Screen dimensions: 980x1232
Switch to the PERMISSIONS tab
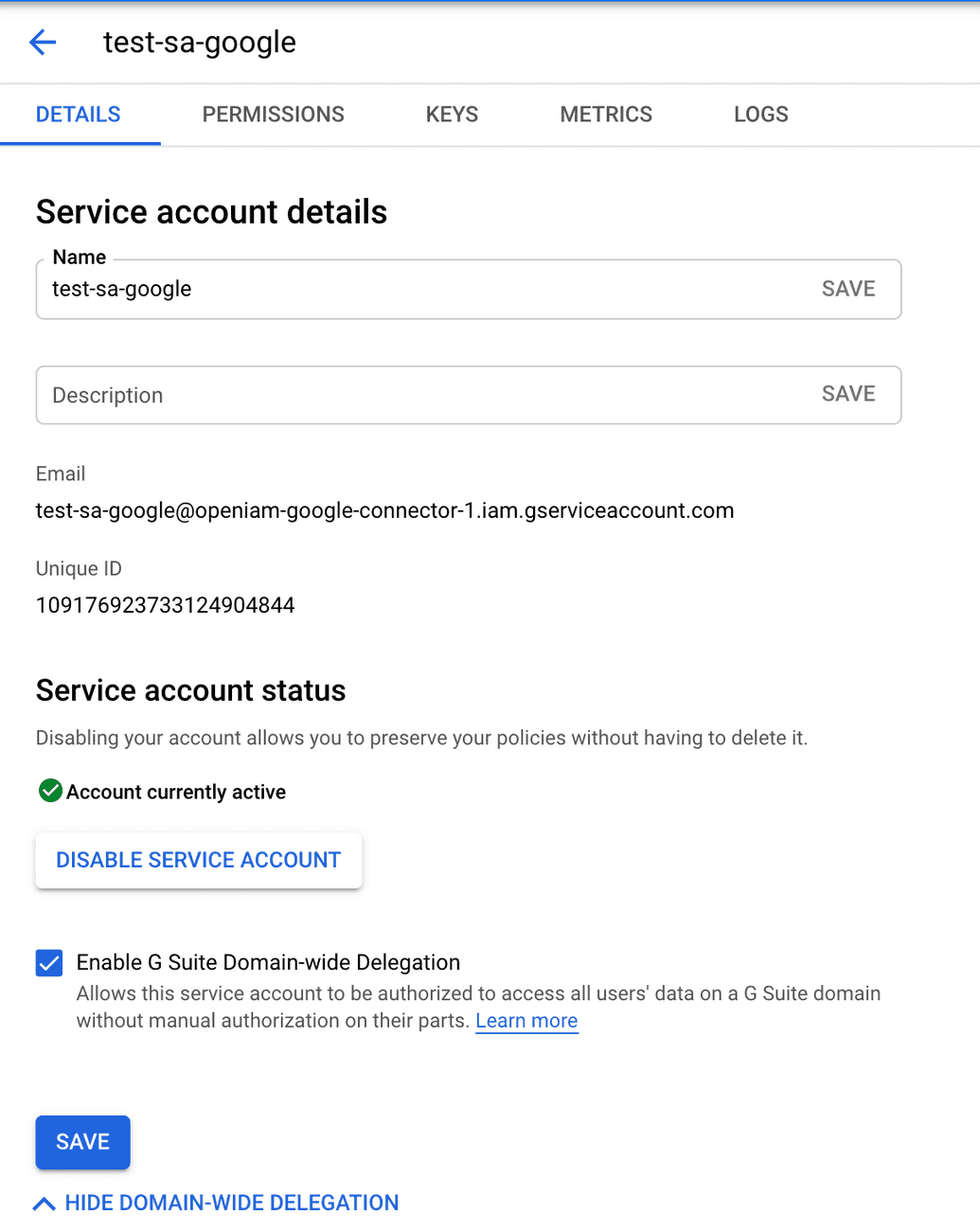tap(273, 115)
